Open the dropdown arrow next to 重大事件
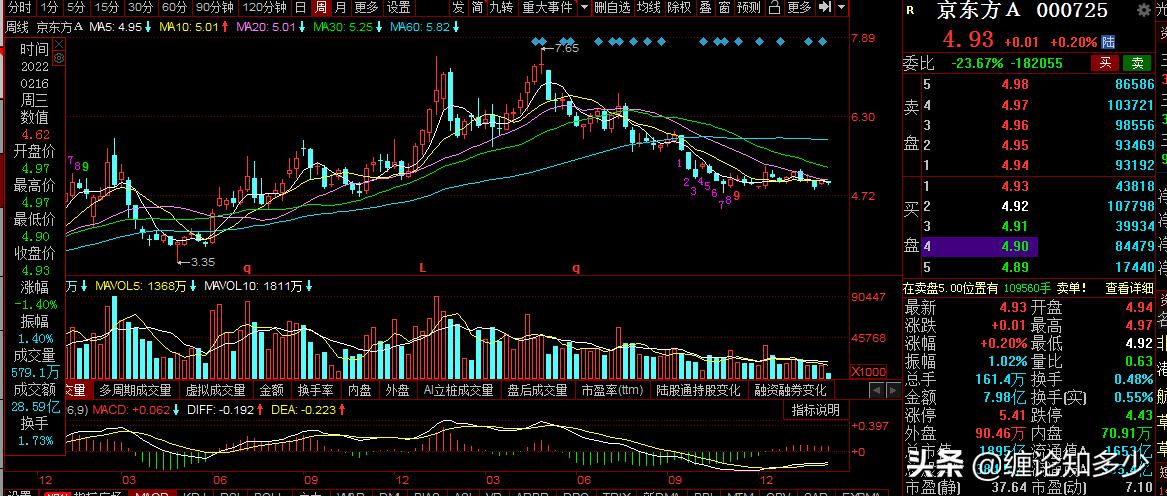This screenshot has width=1167, height=496. (x=585, y=7)
